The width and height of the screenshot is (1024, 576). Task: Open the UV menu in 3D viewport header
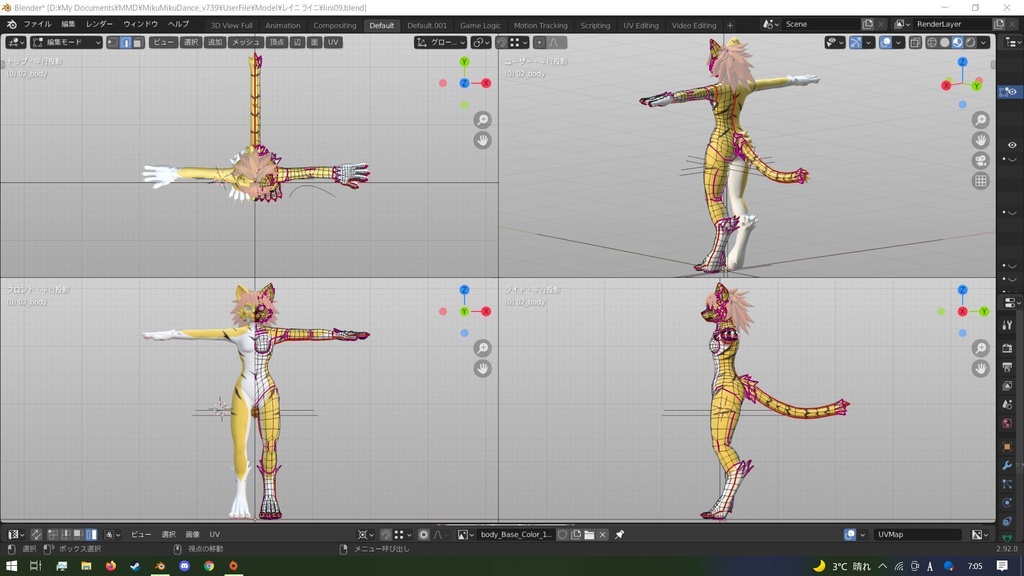pyautogui.click(x=333, y=42)
